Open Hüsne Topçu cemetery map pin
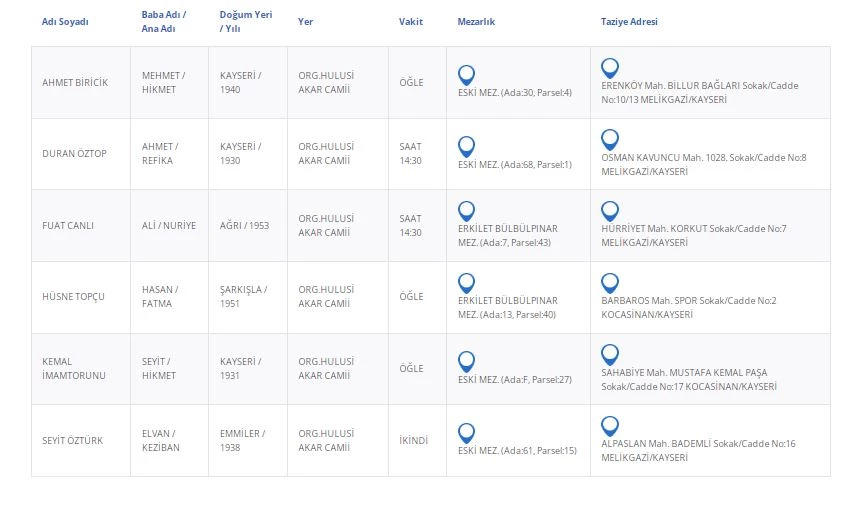 point(466,283)
